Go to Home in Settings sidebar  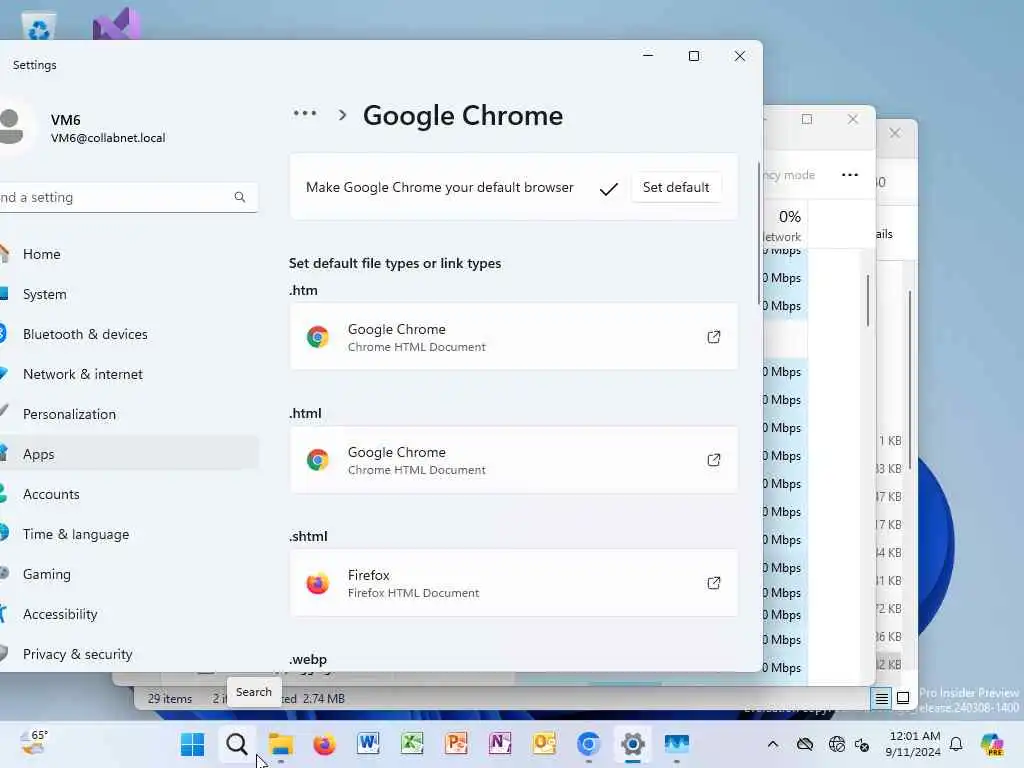click(x=128, y=254)
